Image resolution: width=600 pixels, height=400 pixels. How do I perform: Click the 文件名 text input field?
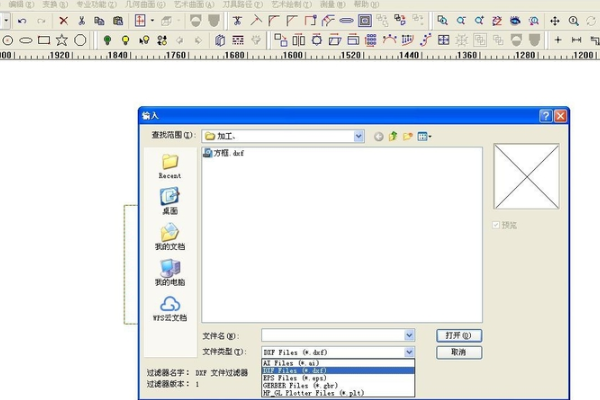point(333,335)
